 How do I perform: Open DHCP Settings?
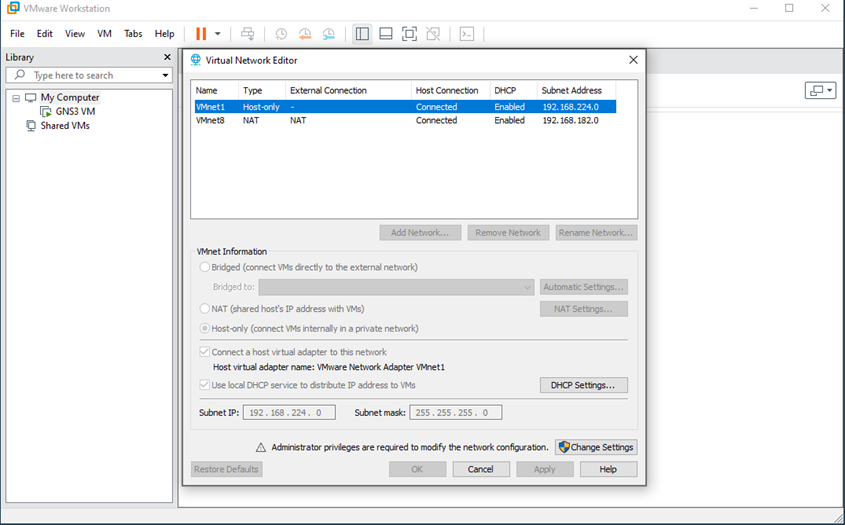point(584,385)
